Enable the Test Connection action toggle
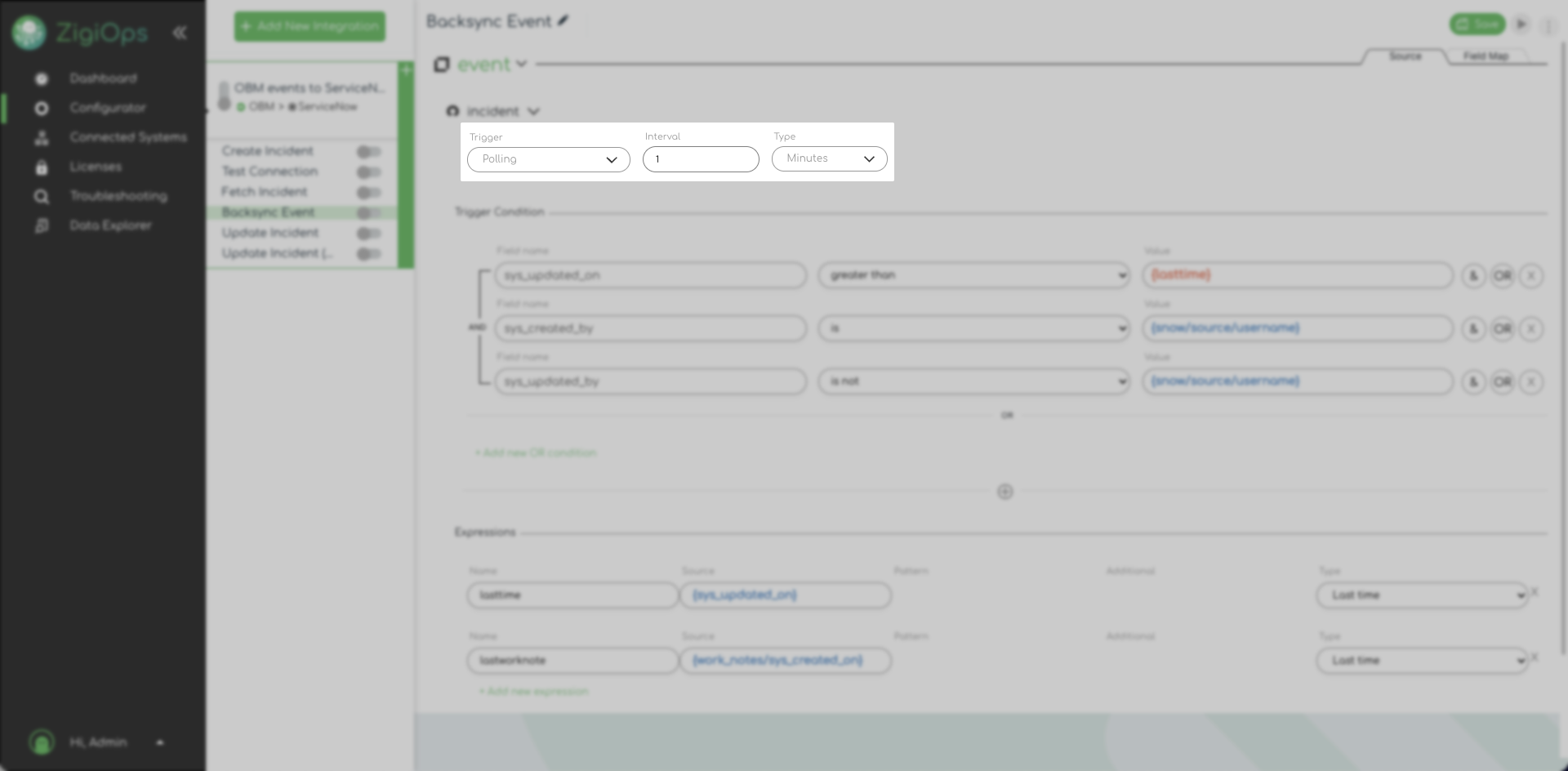Image resolution: width=1568 pixels, height=771 pixels. point(368,172)
